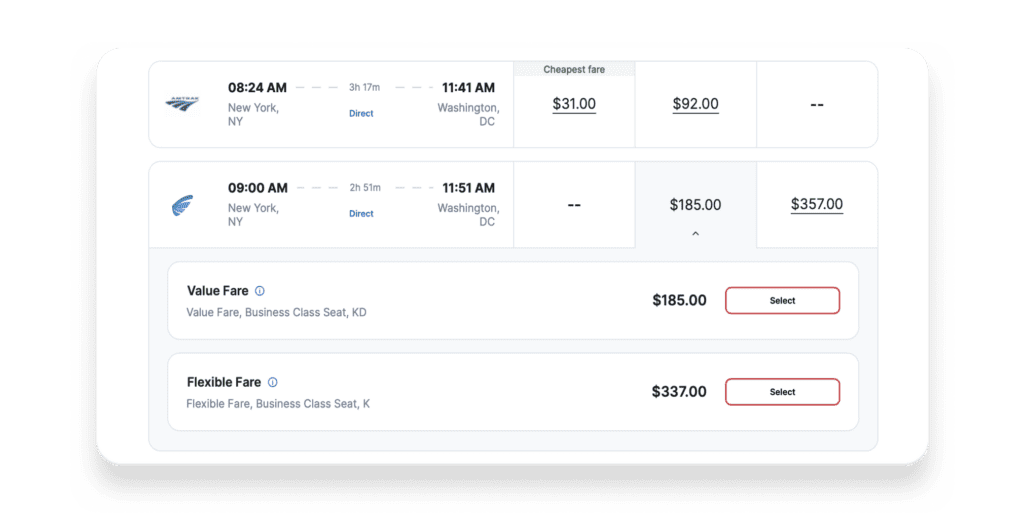This screenshot has height=524, width=1024.
Task: Click the Cheapest fare badge
Action: 574,69
